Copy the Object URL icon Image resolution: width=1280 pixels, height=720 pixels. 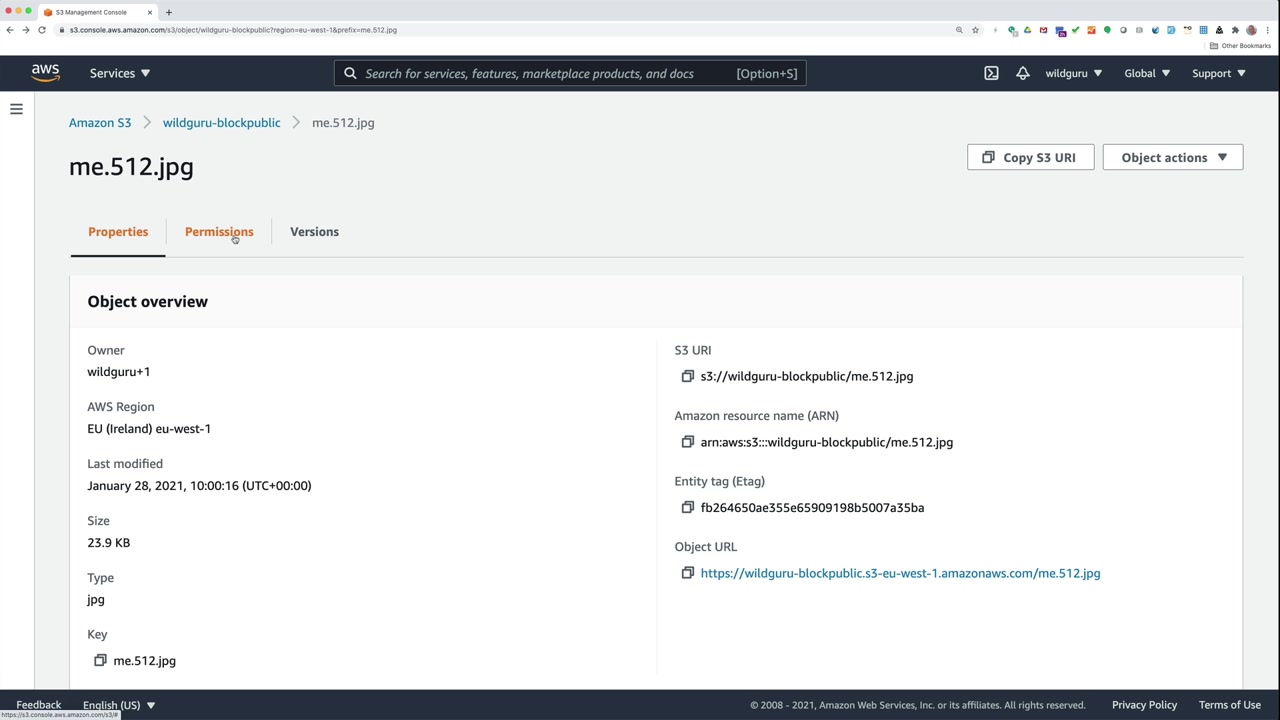[x=687, y=573]
